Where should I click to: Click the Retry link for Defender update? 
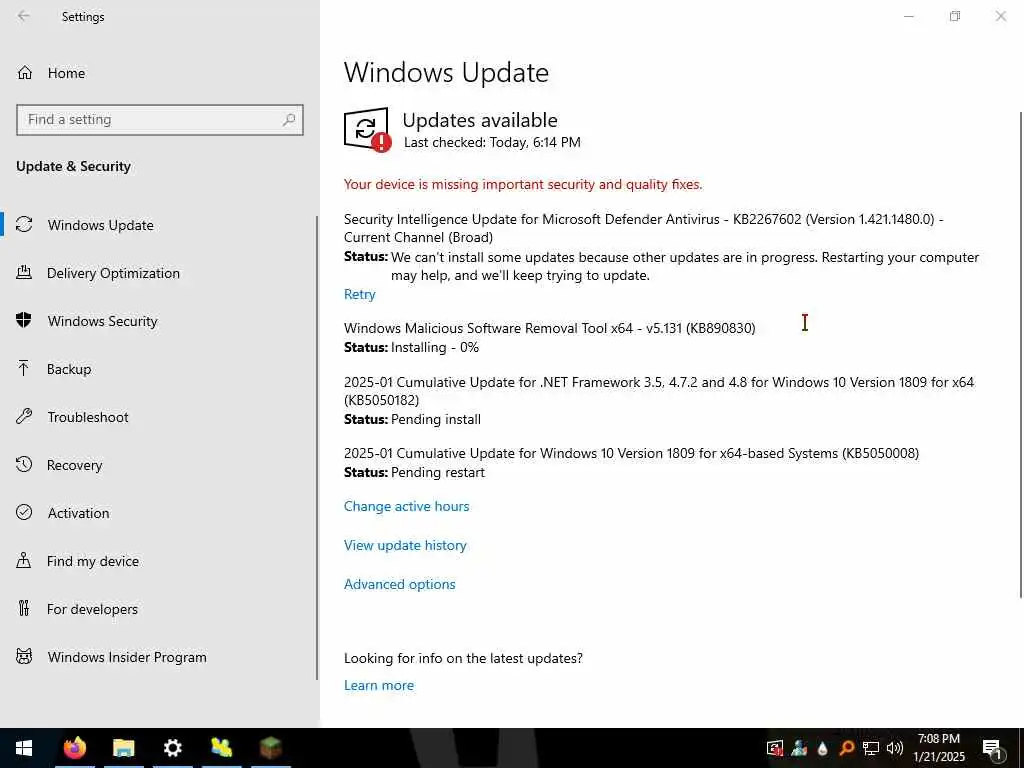pyautogui.click(x=360, y=295)
